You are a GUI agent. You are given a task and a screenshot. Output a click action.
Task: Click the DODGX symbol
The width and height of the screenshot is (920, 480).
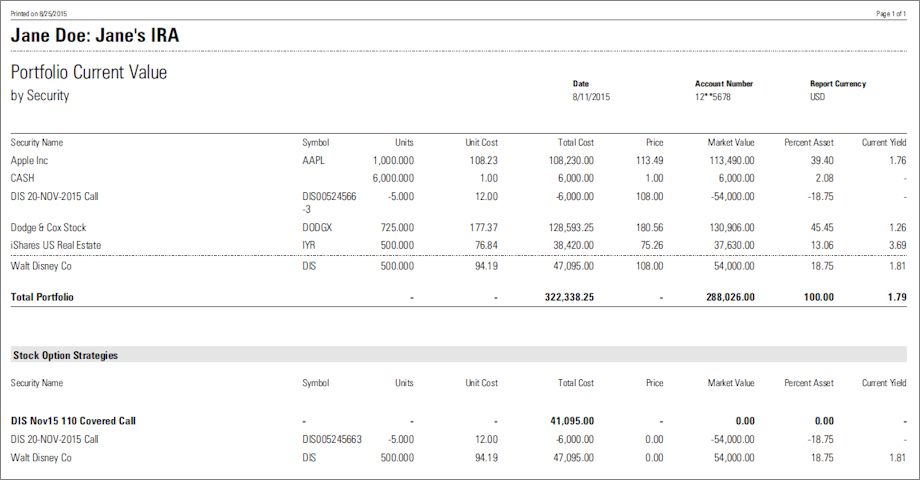pos(318,227)
